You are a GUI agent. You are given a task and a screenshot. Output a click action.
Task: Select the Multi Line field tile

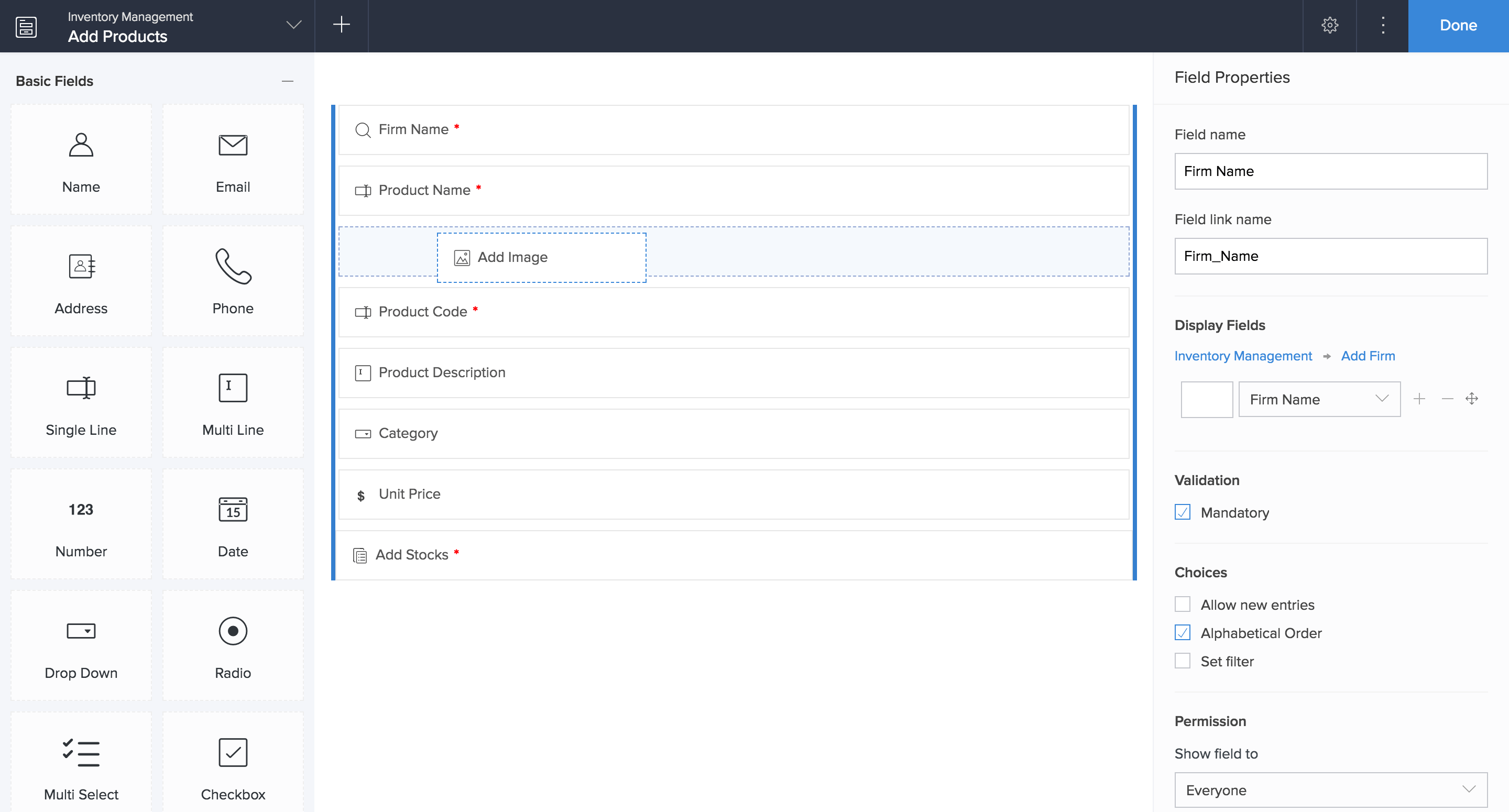(233, 404)
